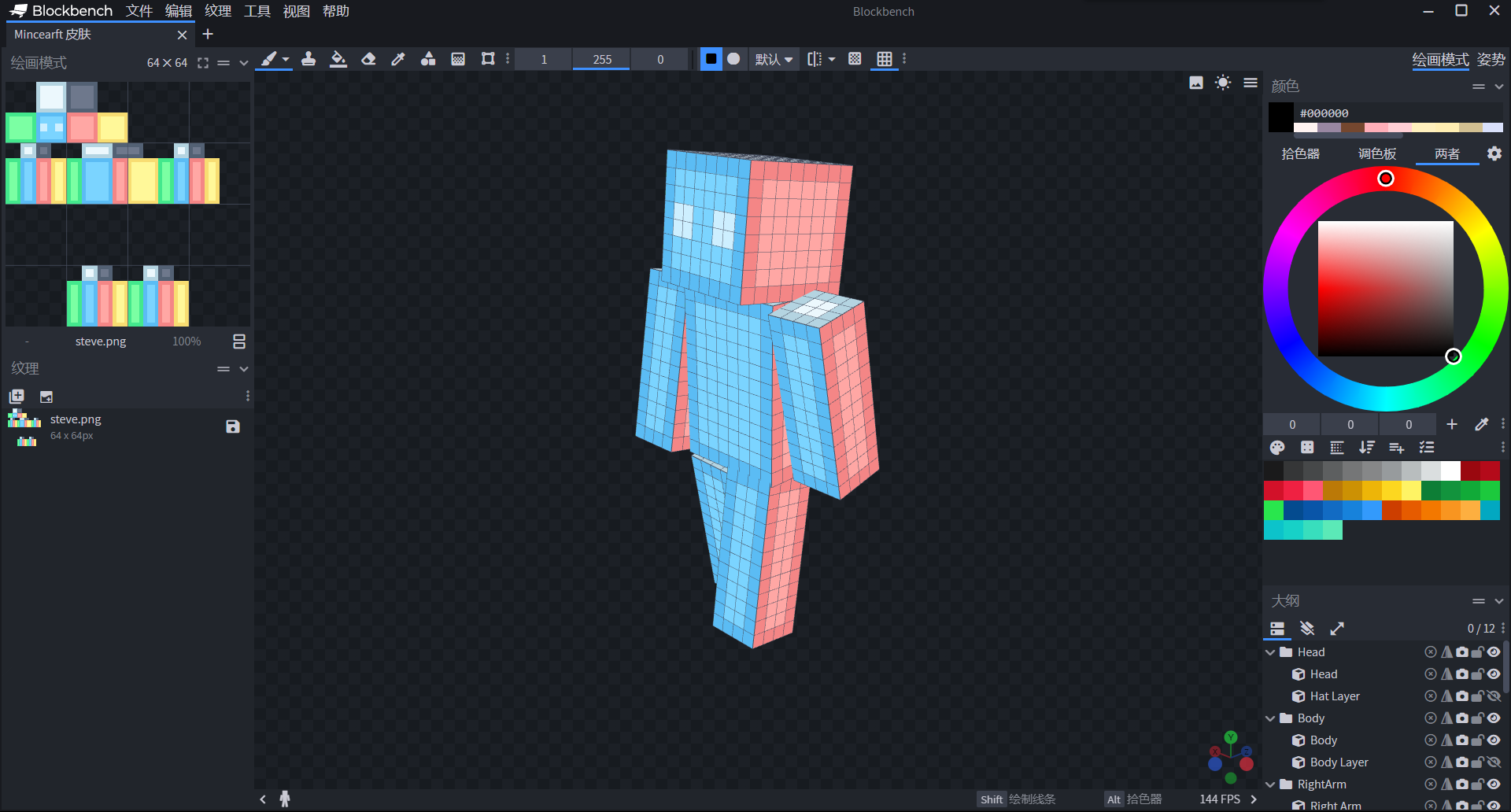Open mirror painting options dropdown
Viewport: 1511px width, 812px height.
[x=832, y=59]
